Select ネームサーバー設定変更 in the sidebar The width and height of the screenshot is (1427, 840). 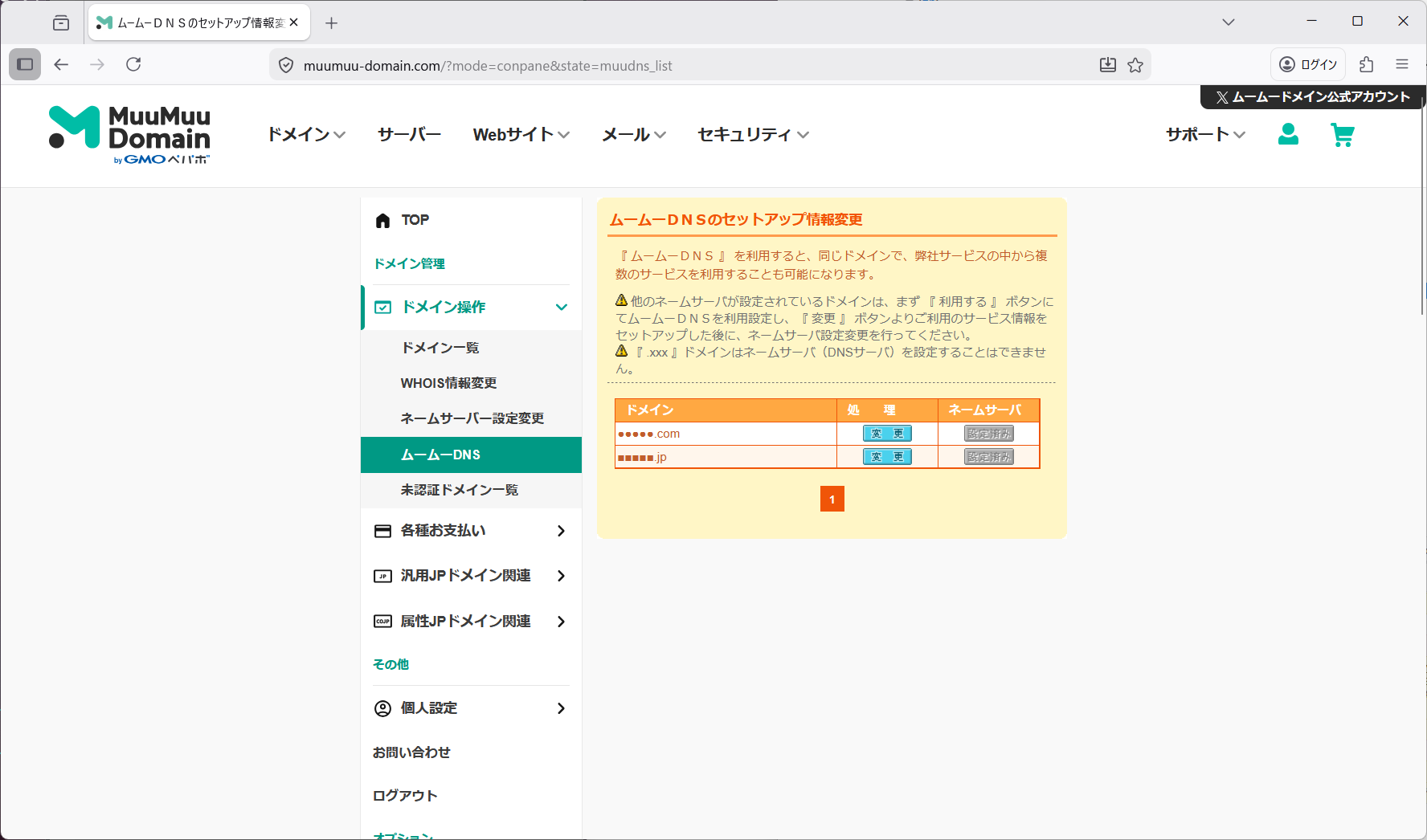coord(471,418)
